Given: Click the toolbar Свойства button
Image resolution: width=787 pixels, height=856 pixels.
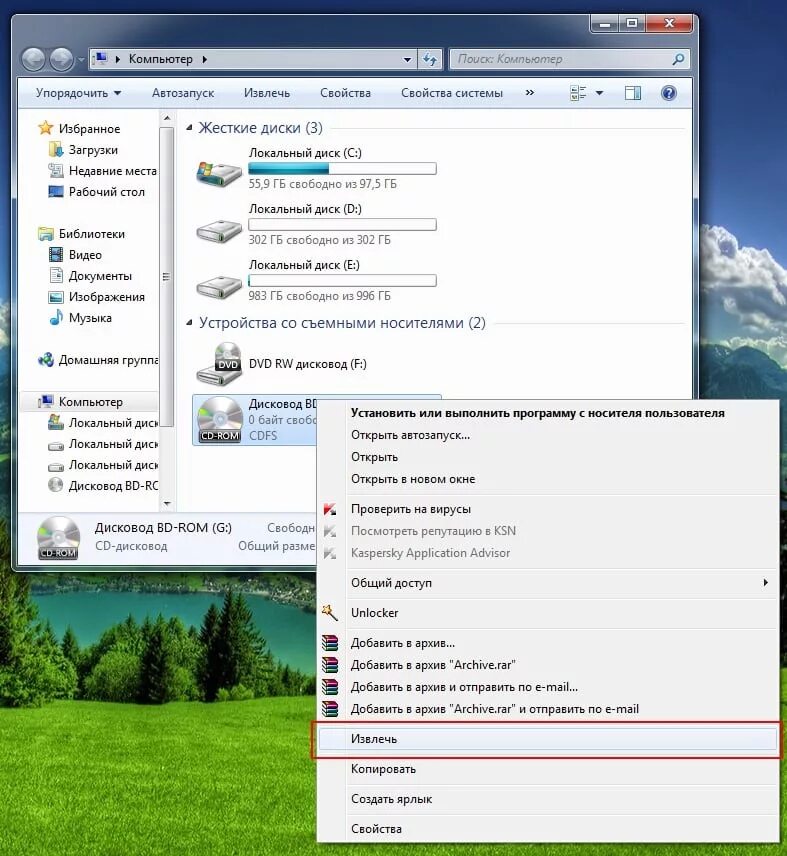Looking at the screenshot, I should click(x=345, y=93).
